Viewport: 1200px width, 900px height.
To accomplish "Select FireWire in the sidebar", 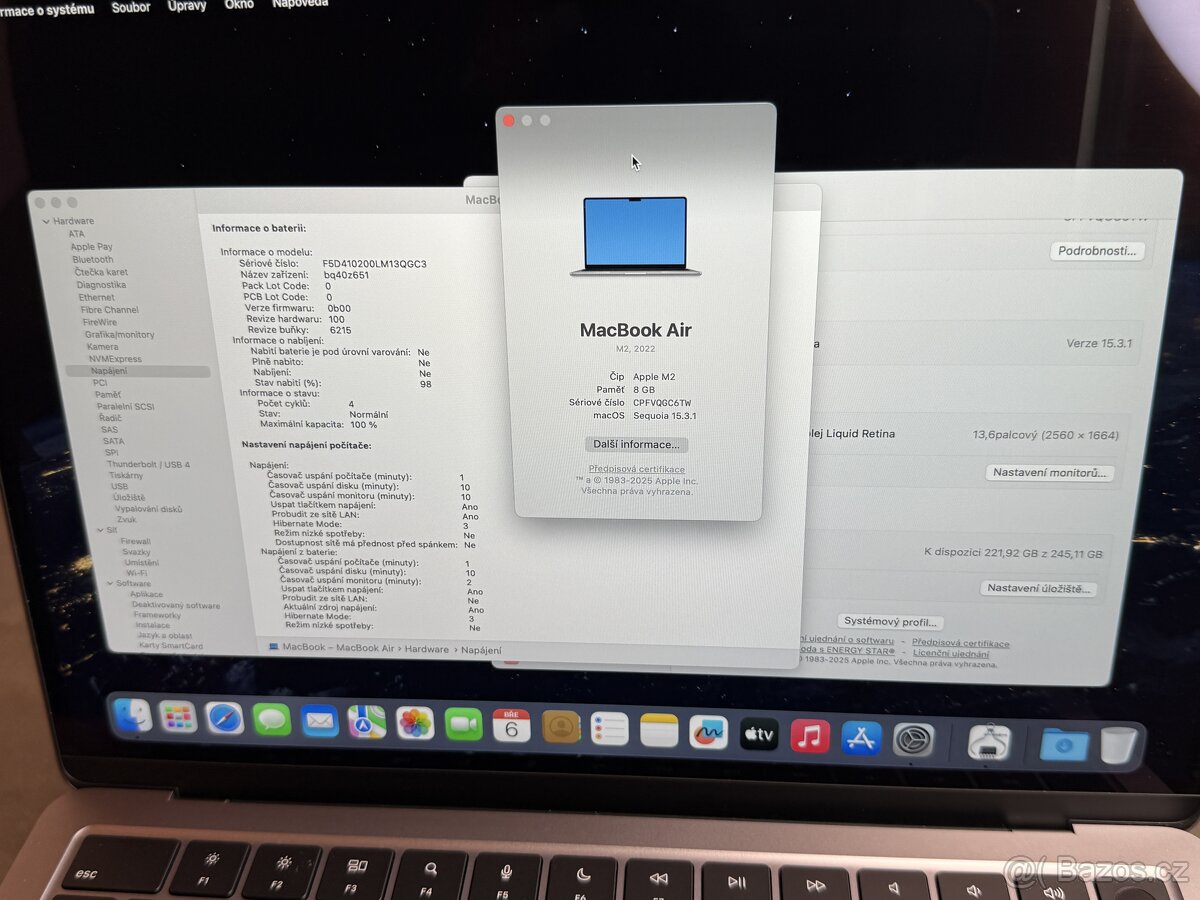I will point(99,322).
